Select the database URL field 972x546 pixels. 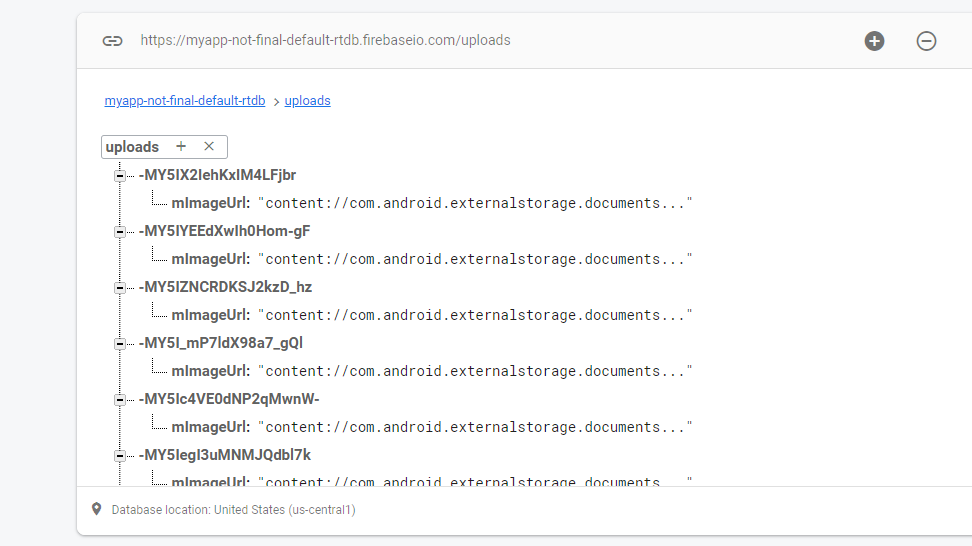coord(325,41)
